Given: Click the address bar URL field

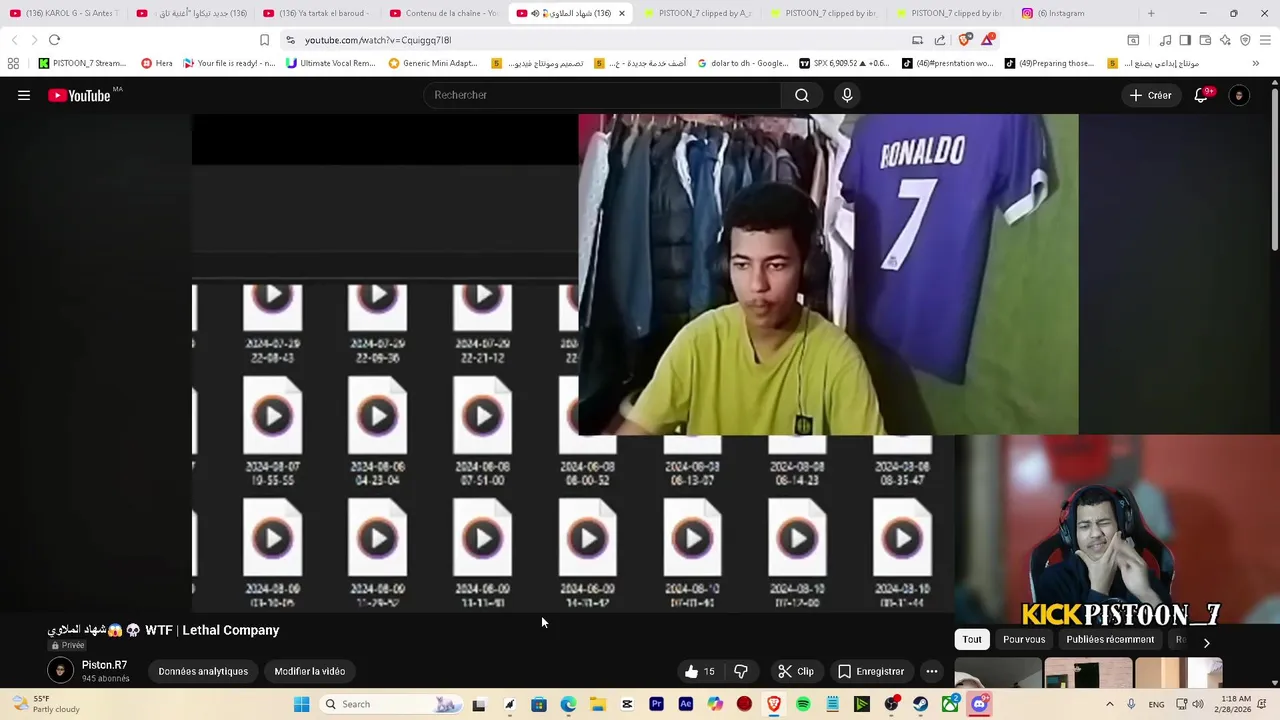Looking at the screenshot, I should coord(600,40).
